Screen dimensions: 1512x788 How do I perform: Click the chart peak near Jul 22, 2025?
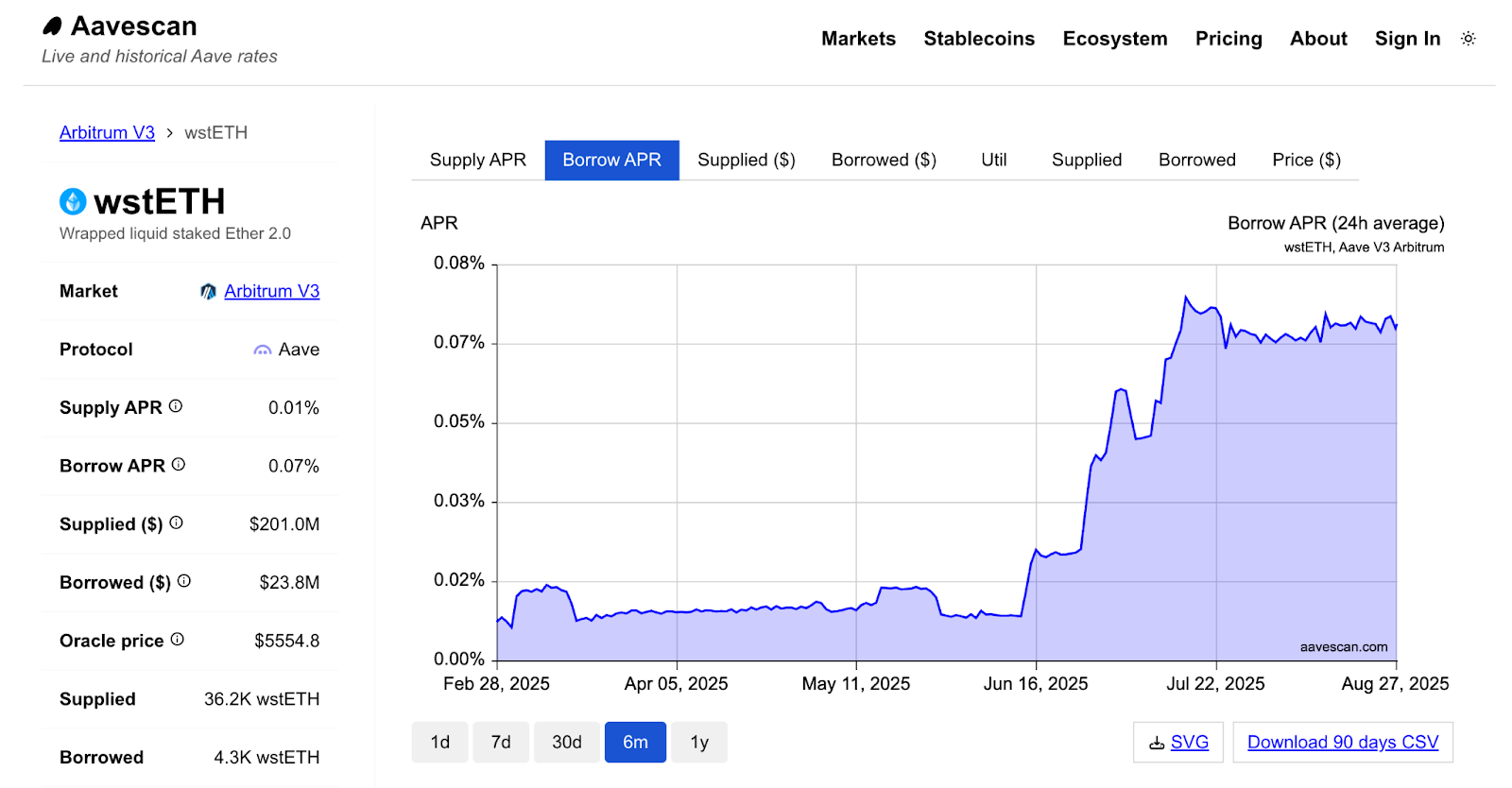tap(1186, 297)
